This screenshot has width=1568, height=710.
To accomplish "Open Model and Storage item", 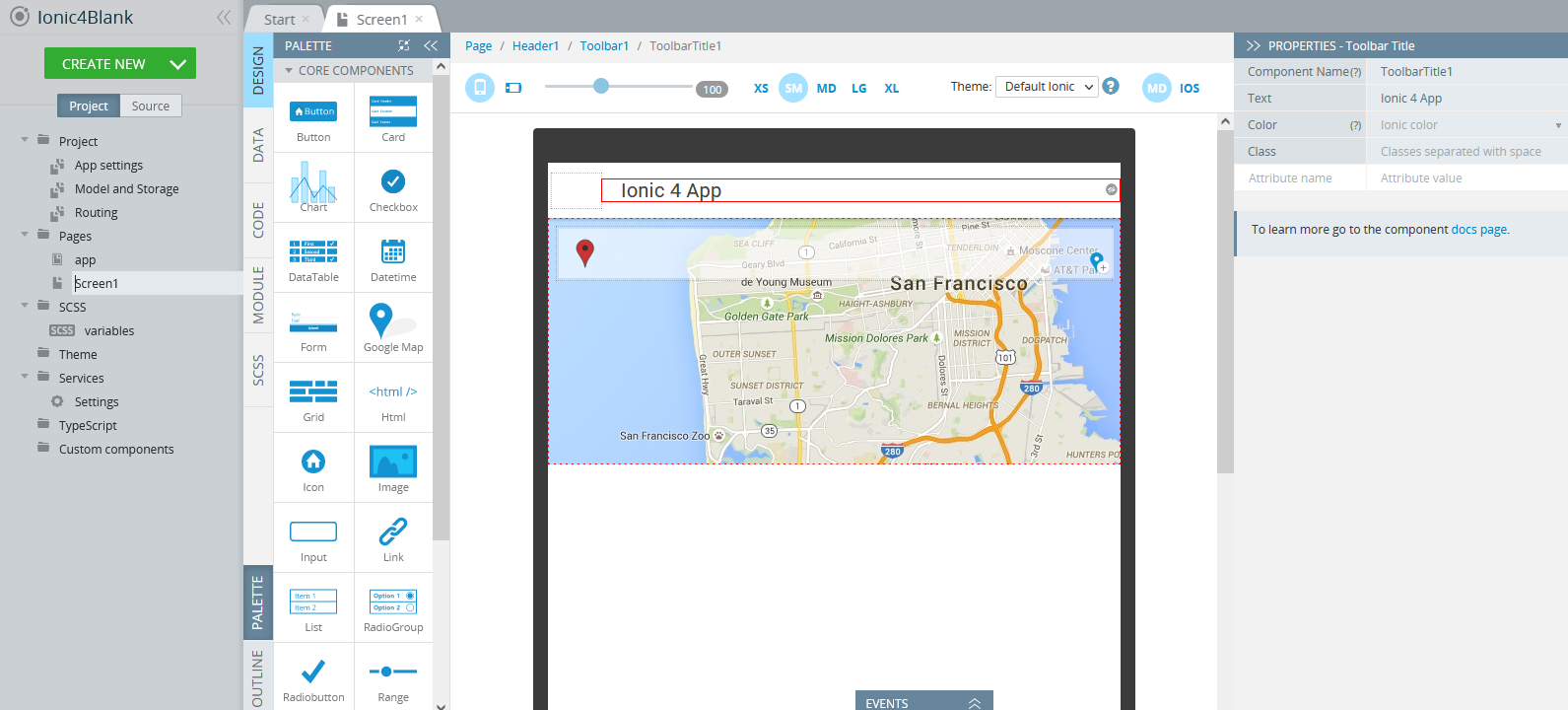I will point(126,188).
